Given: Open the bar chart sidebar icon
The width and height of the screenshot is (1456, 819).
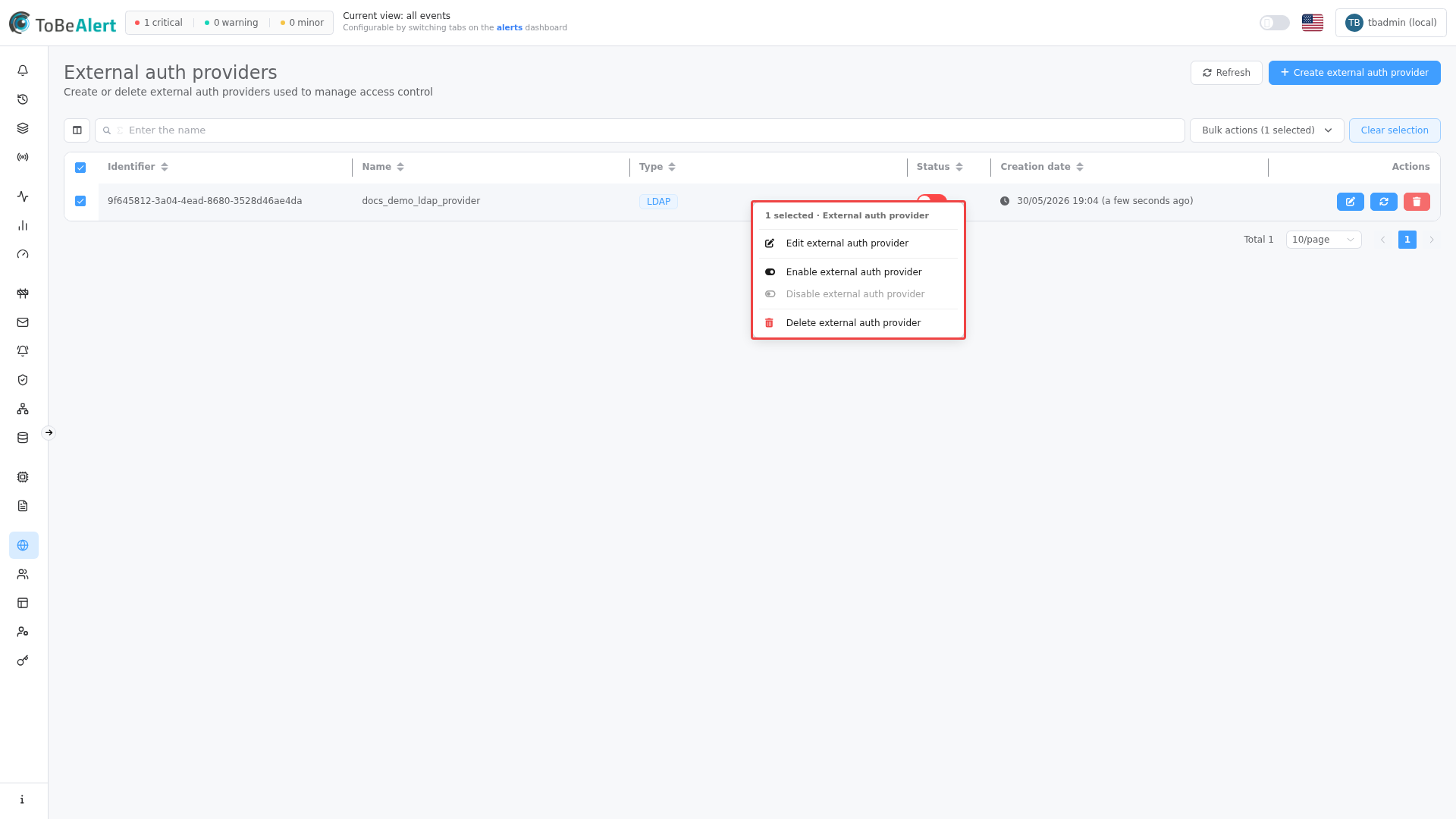Looking at the screenshot, I should click(x=23, y=225).
